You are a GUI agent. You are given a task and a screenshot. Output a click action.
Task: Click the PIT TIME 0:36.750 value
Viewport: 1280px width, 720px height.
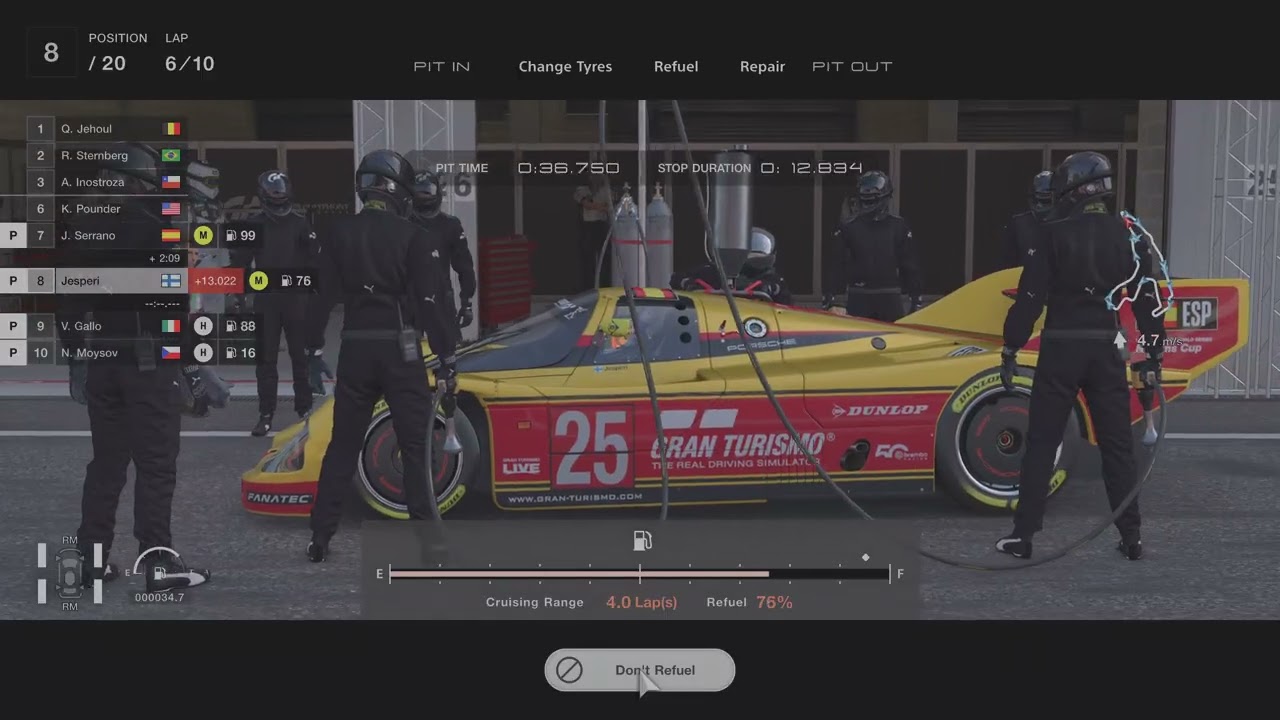568,168
